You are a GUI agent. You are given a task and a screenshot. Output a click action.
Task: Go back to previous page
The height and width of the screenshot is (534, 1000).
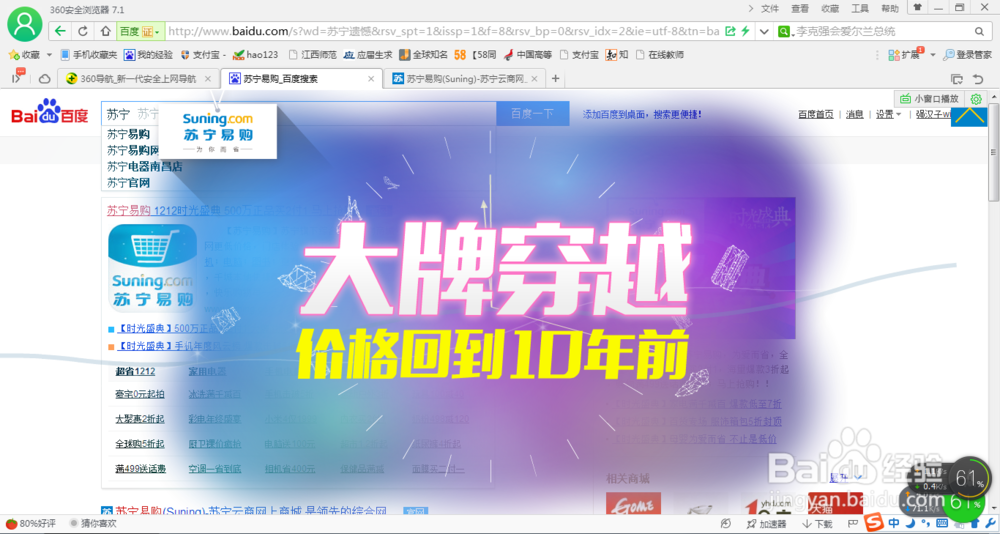[x=60, y=31]
